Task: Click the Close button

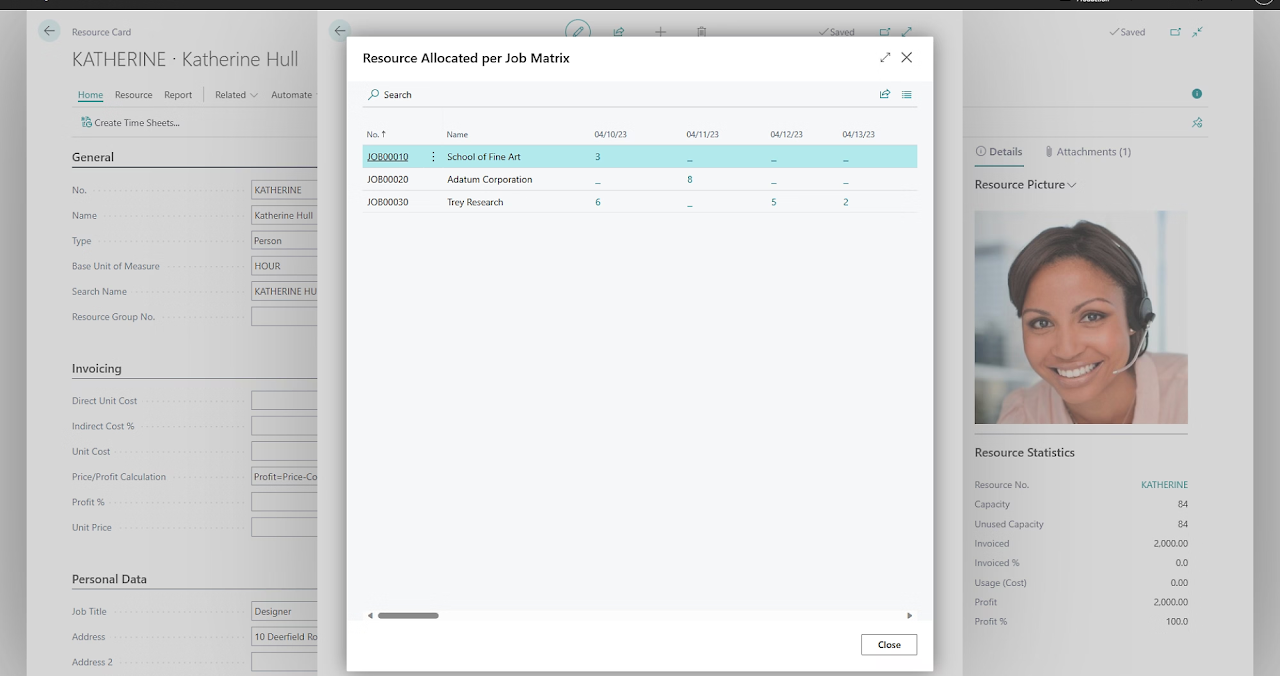Action: [889, 645]
